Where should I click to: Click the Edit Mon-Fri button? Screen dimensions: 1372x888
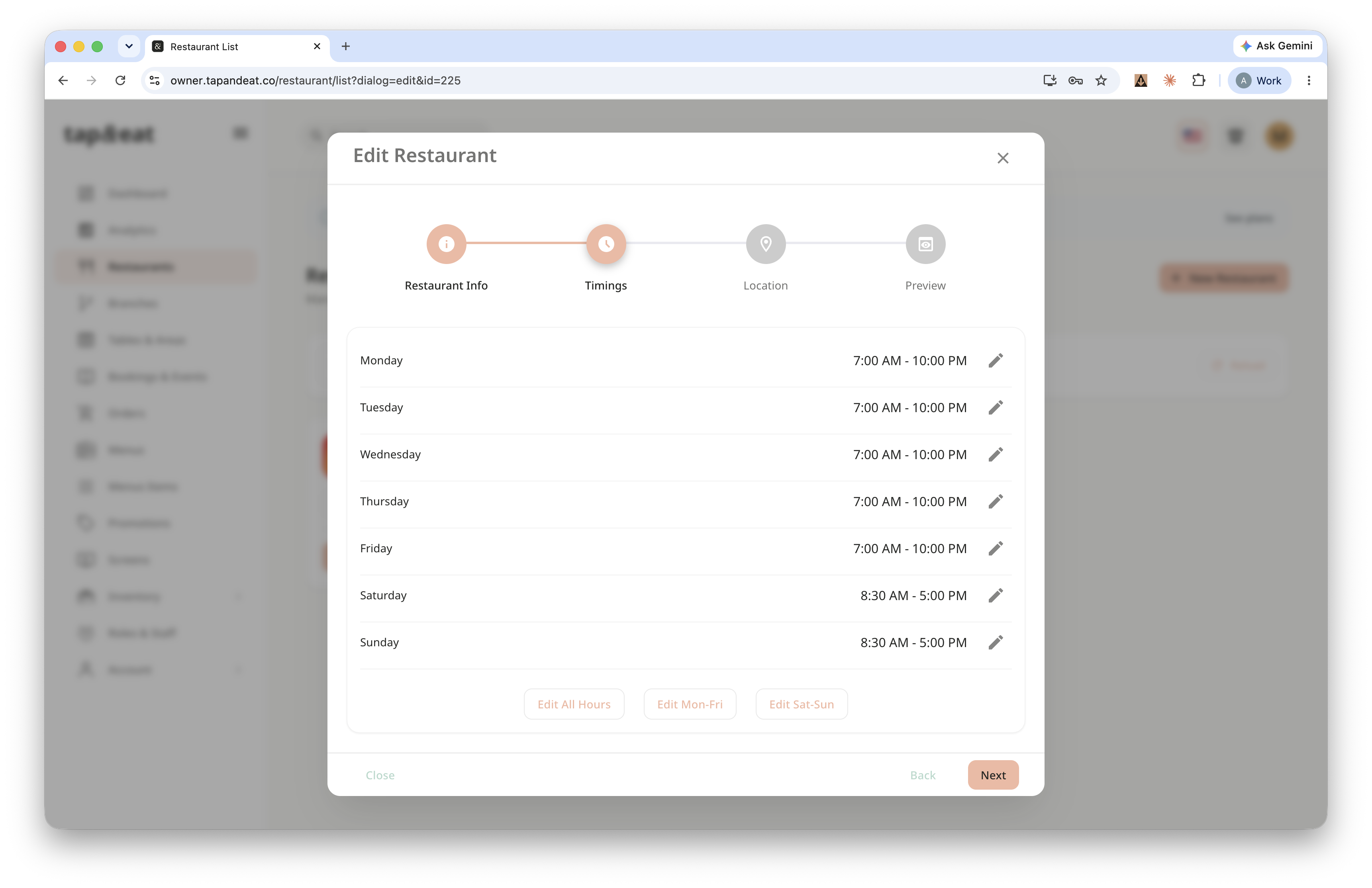point(690,704)
